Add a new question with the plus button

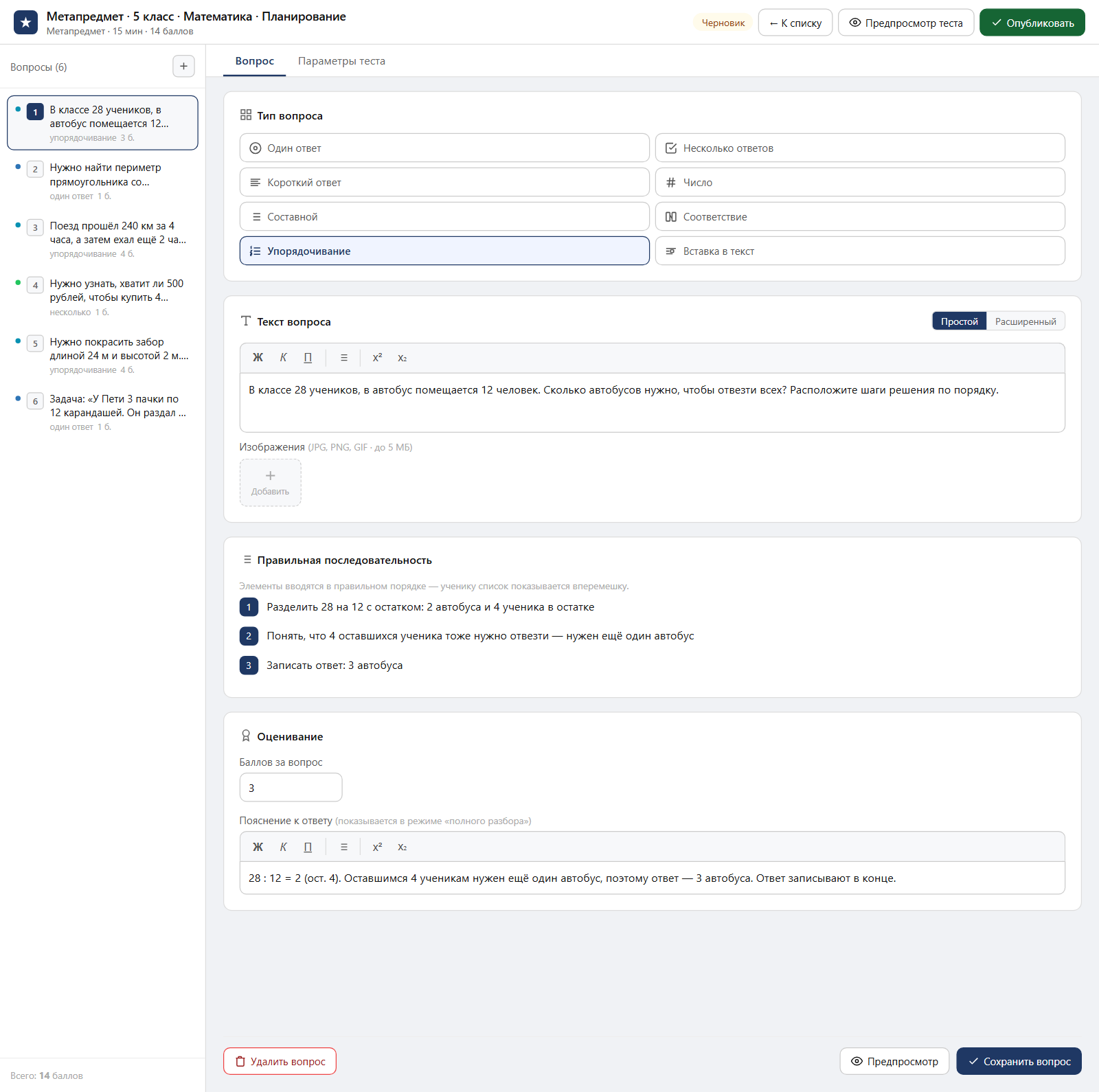pos(183,67)
